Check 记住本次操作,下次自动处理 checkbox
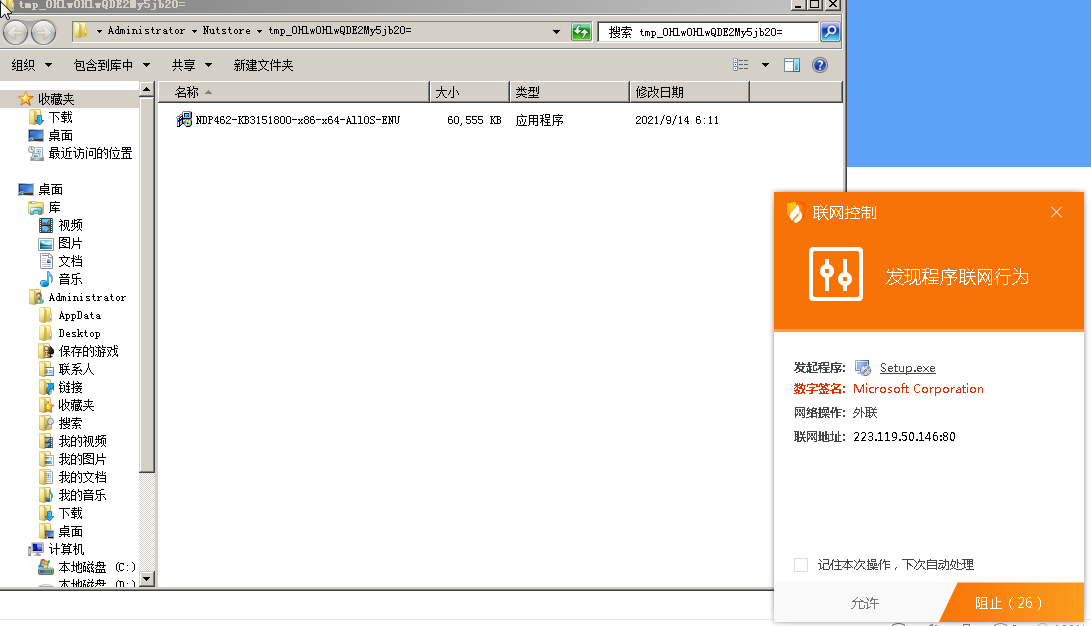The width and height of the screenshot is (1091, 626). point(801,565)
